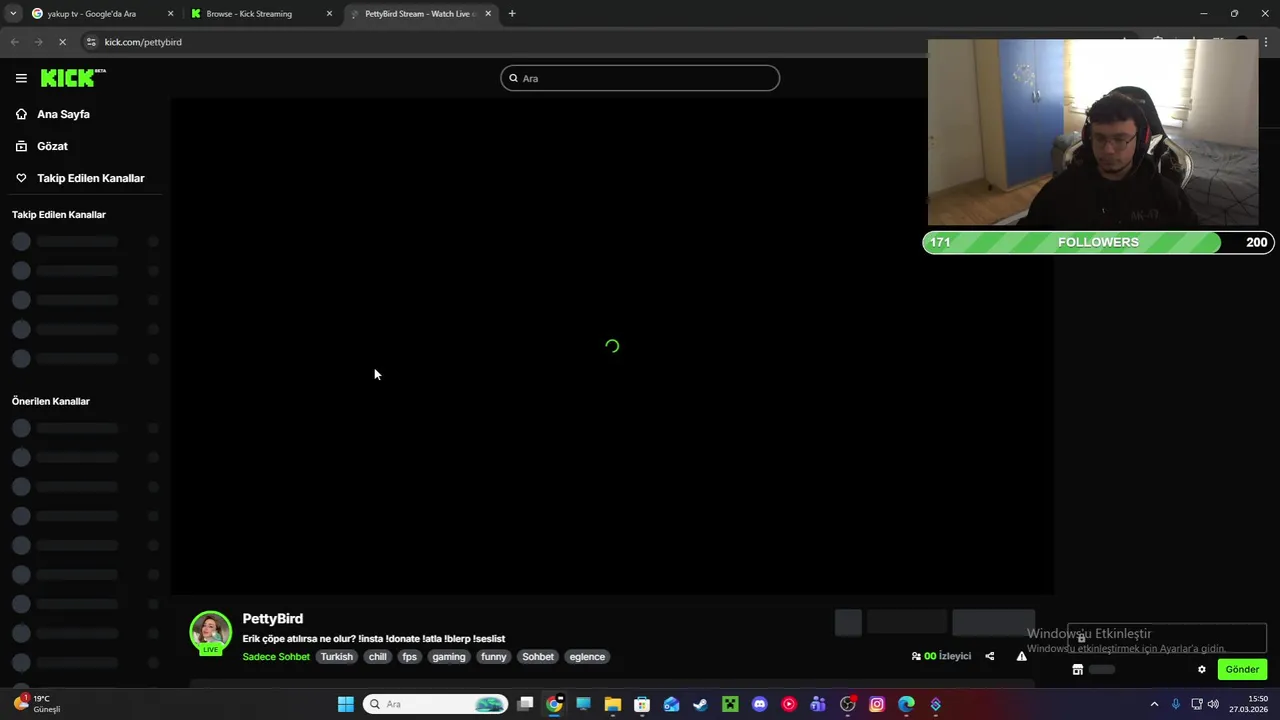Open a new browser tab
The width and height of the screenshot is (1280, 720).
(512, 14)
